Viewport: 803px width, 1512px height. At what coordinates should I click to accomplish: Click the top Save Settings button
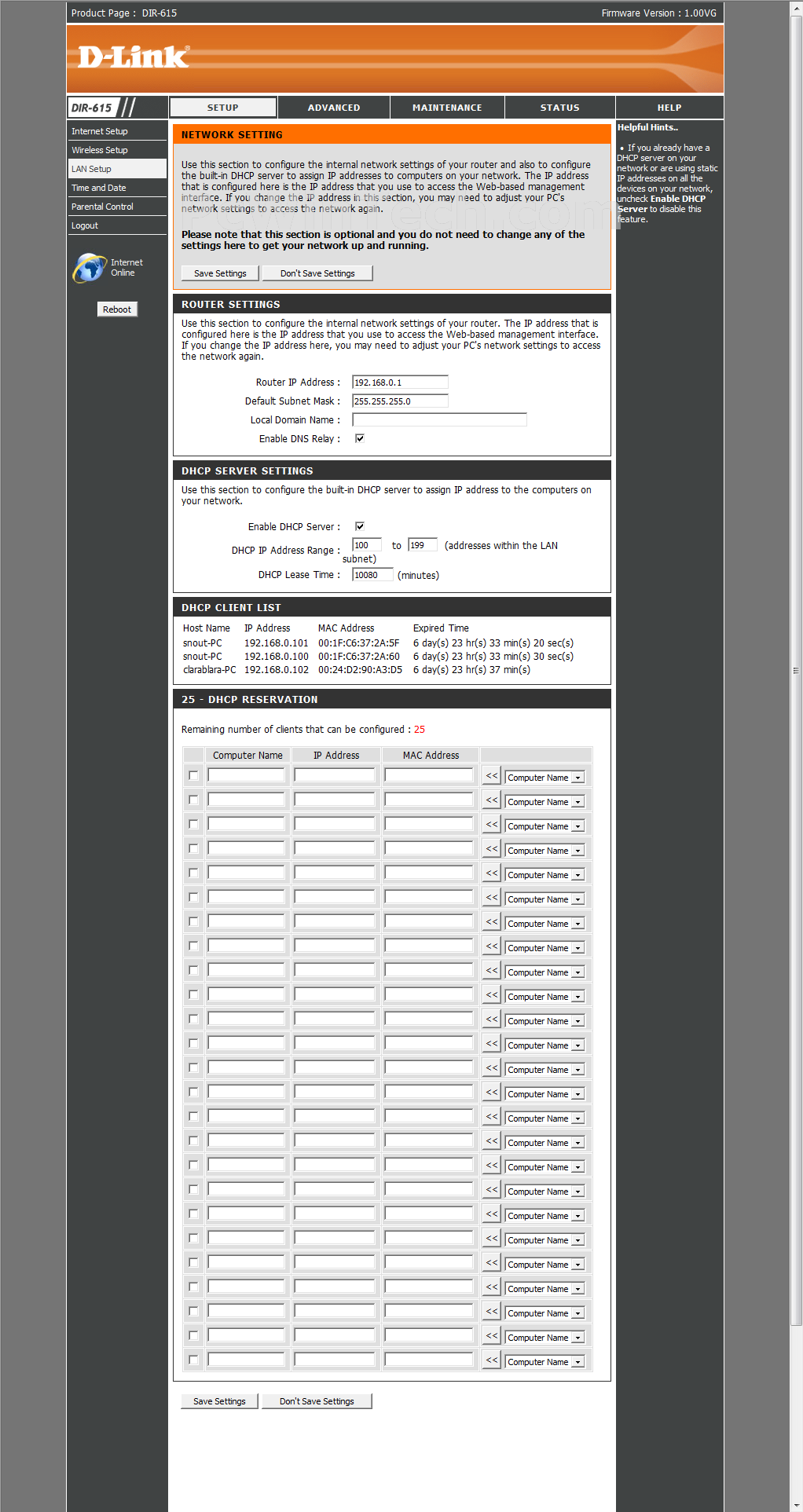pos(220,273)
